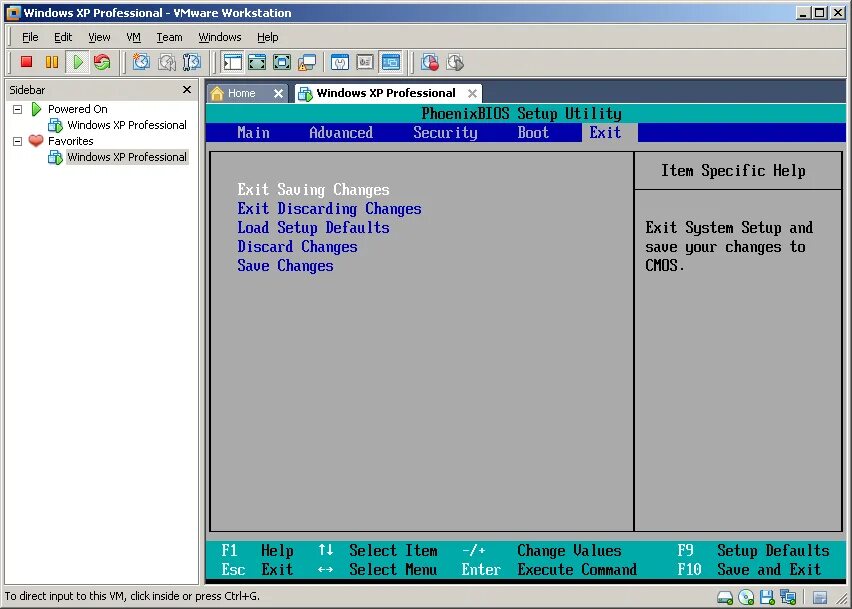Select Exit Discarding Changes option

pyautogui.click(x=329, y=209)
